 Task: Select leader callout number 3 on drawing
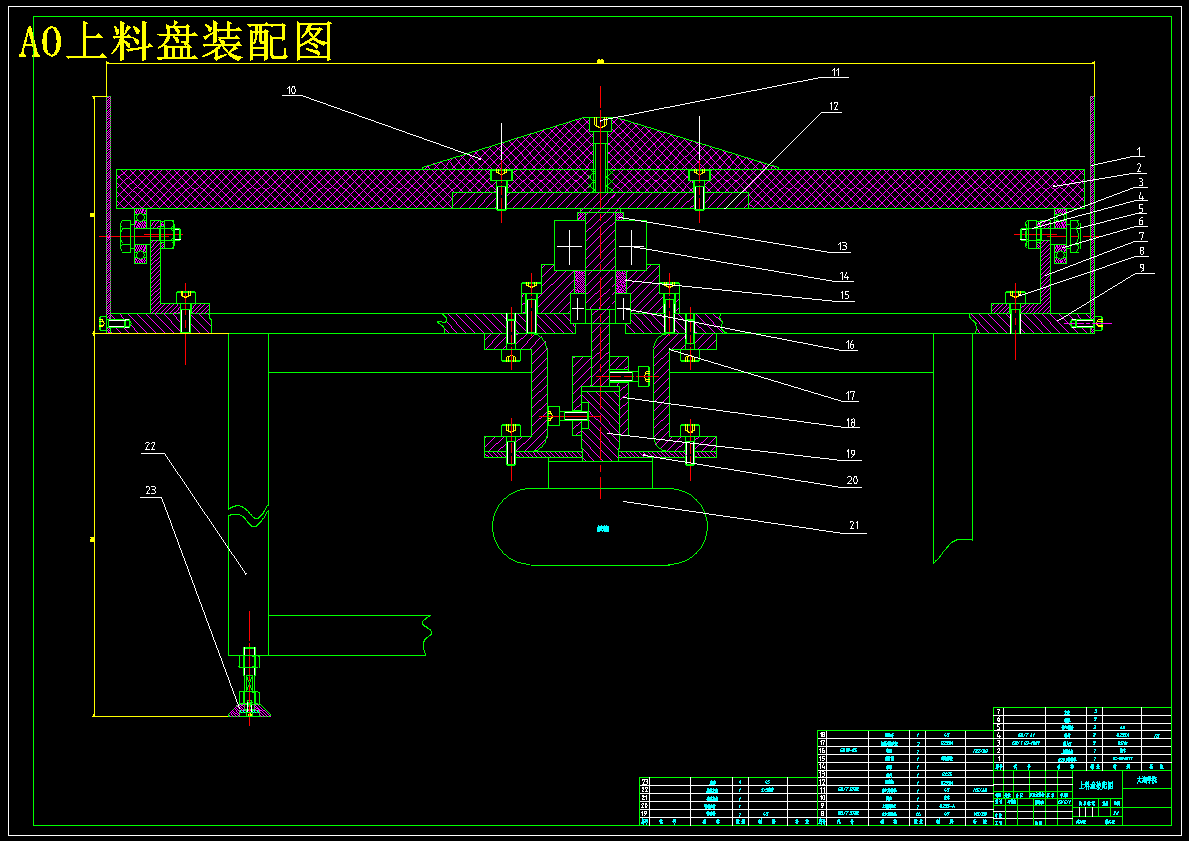(1139, 182)
